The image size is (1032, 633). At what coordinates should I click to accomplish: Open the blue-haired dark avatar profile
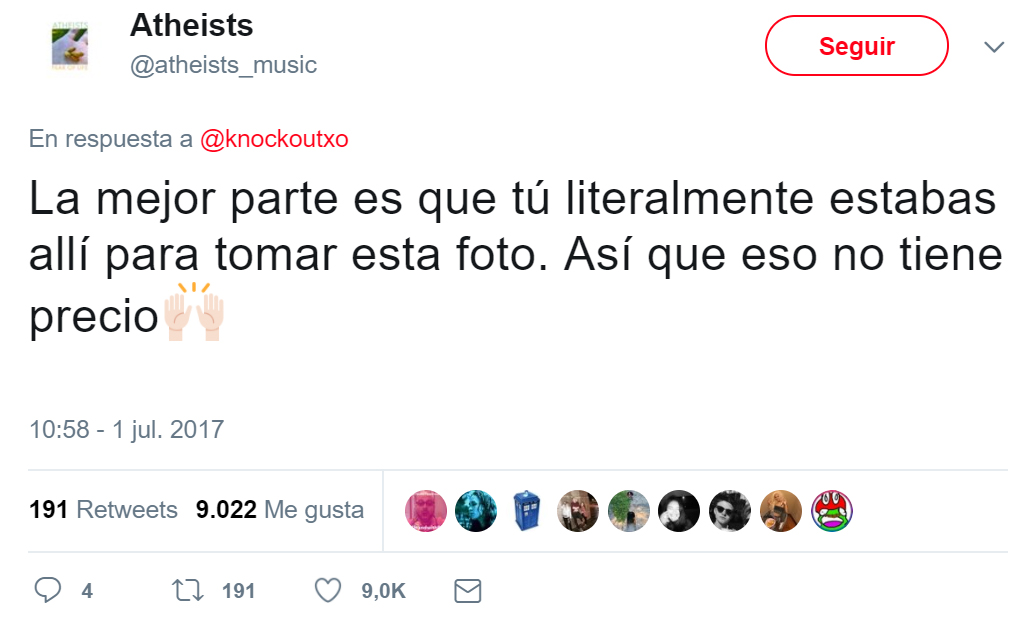tap(476, 511)
